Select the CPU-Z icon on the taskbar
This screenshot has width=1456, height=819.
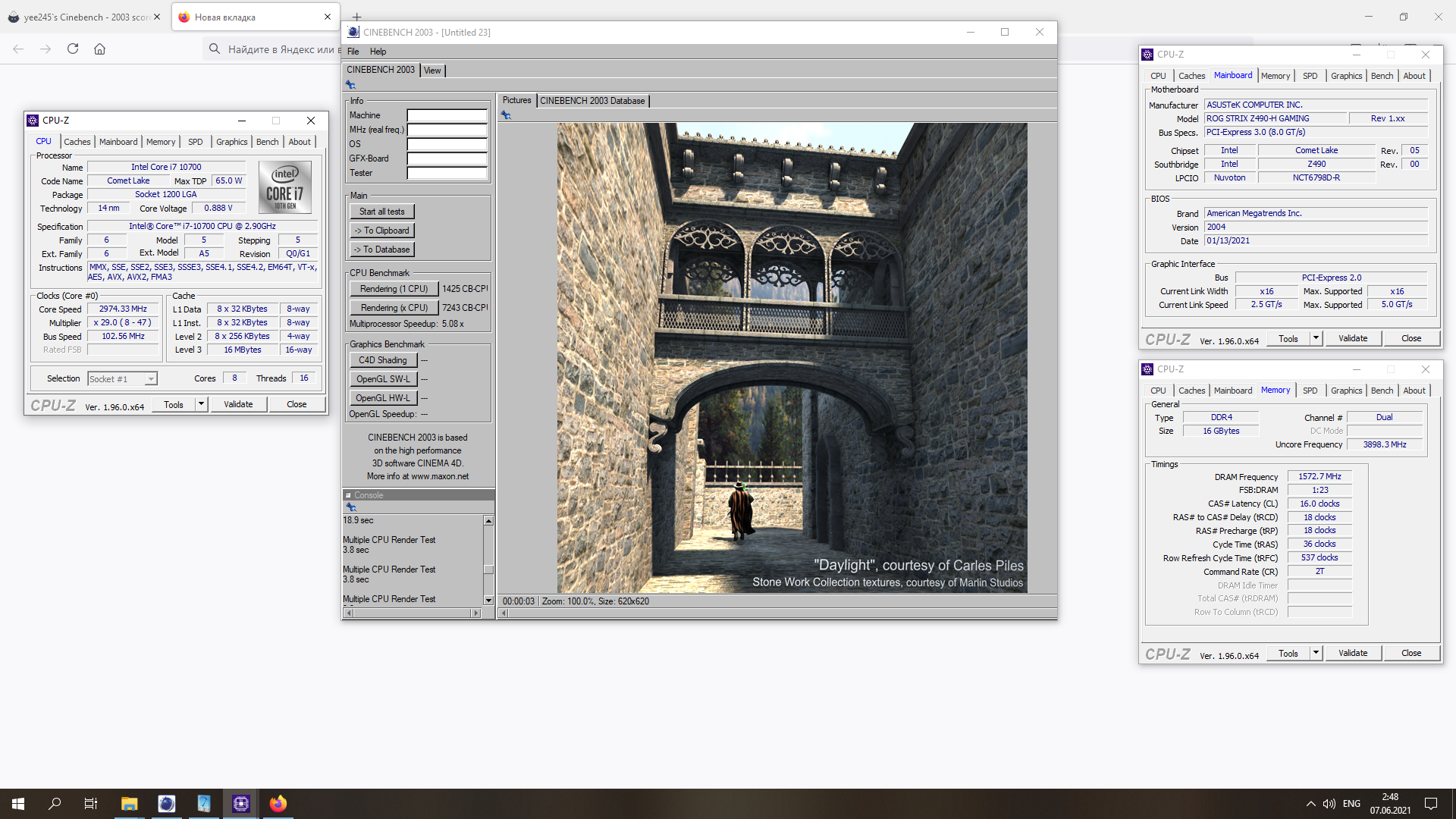(x=241, y=804)
